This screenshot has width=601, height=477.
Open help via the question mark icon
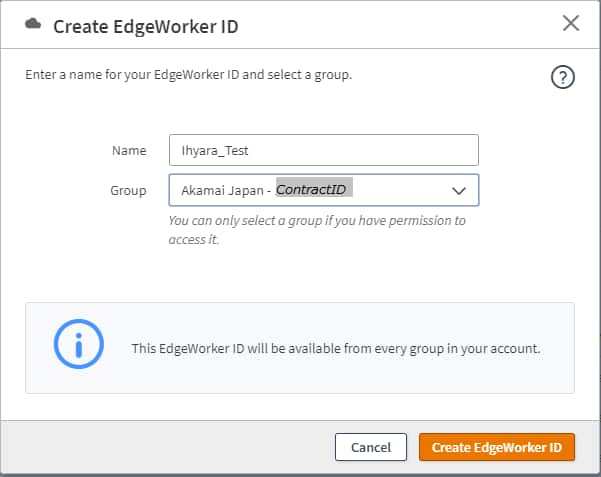tap(563, 79)
